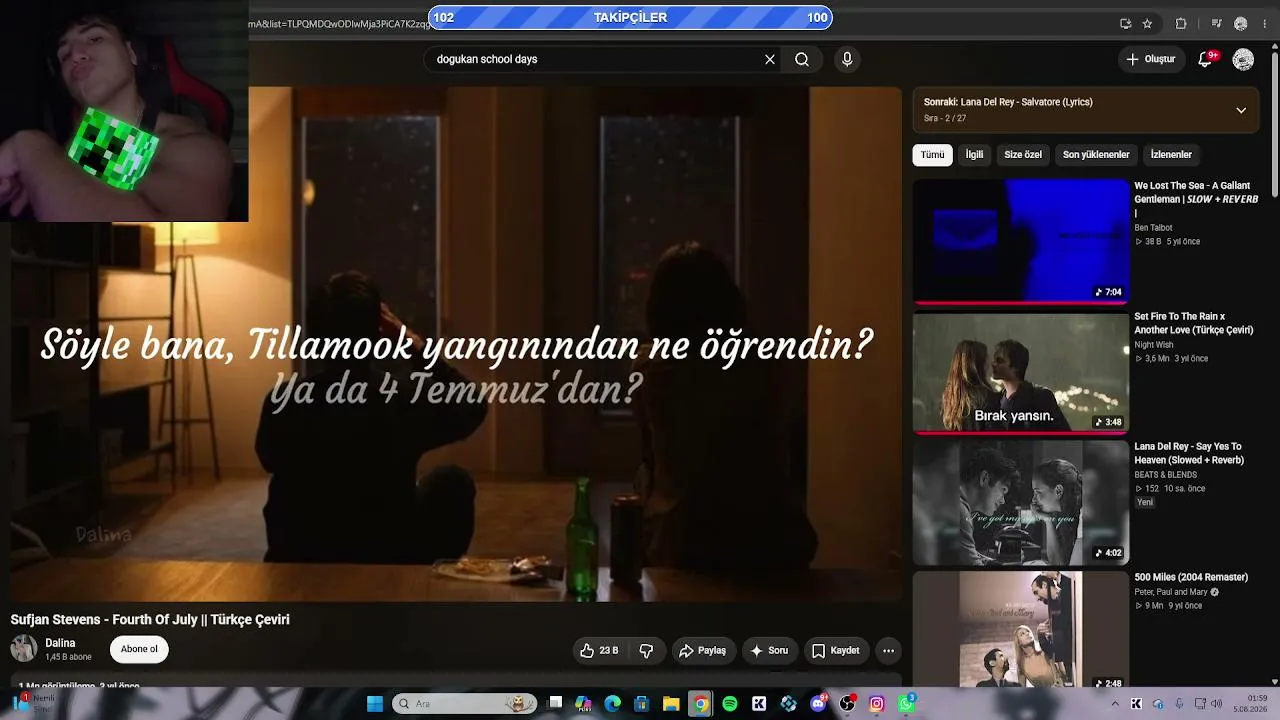Open Chrome extensions puzzle icon
1280x720 pixels.
tap(1181, 24)
